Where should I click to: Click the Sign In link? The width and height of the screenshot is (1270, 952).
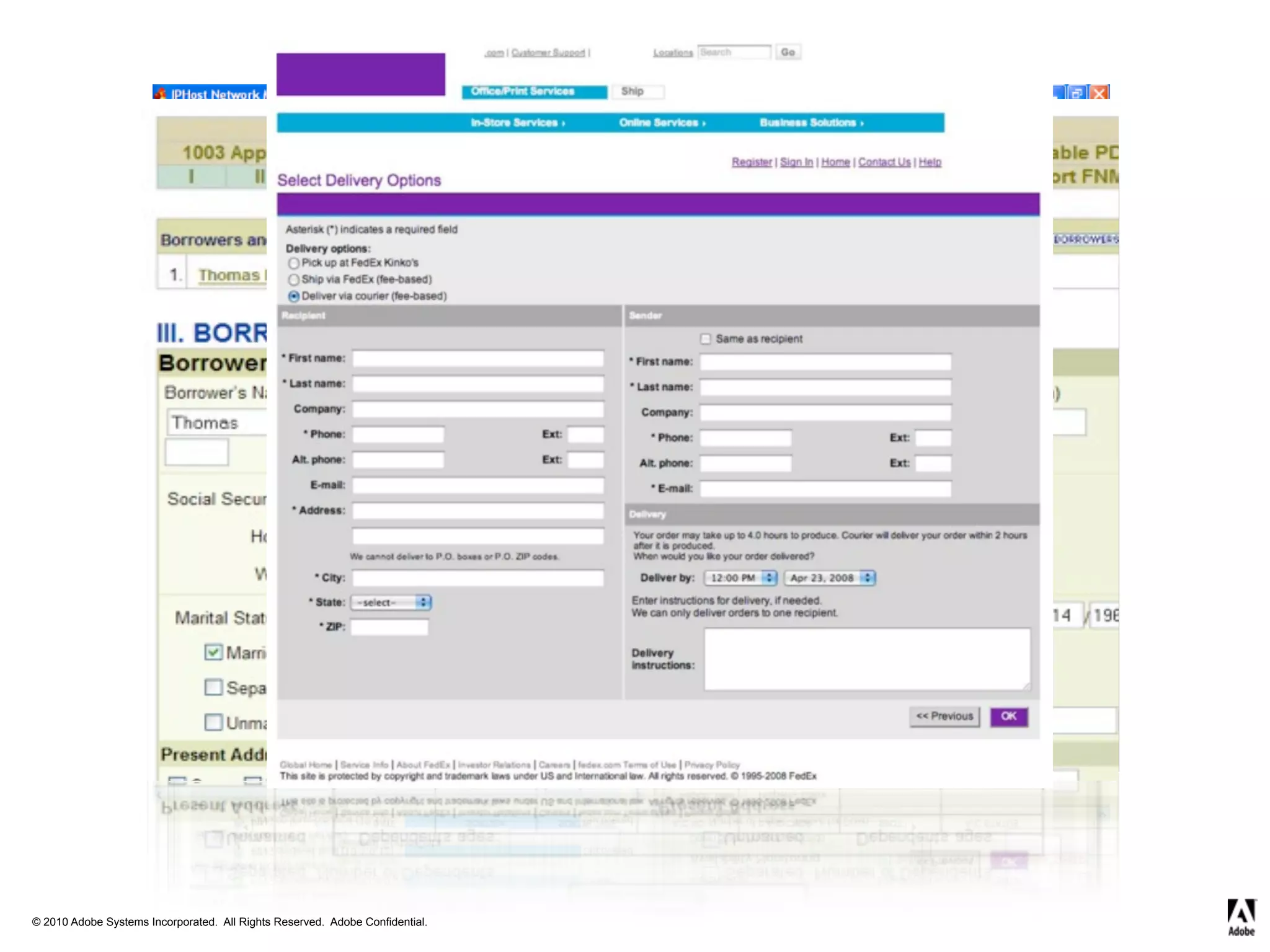pyautogui.click(x=796, y=162)
